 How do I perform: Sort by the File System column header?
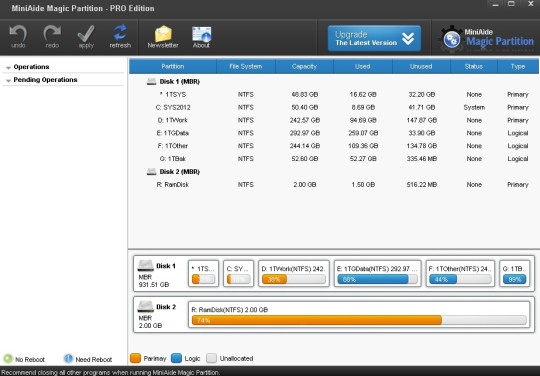[246, 66]
